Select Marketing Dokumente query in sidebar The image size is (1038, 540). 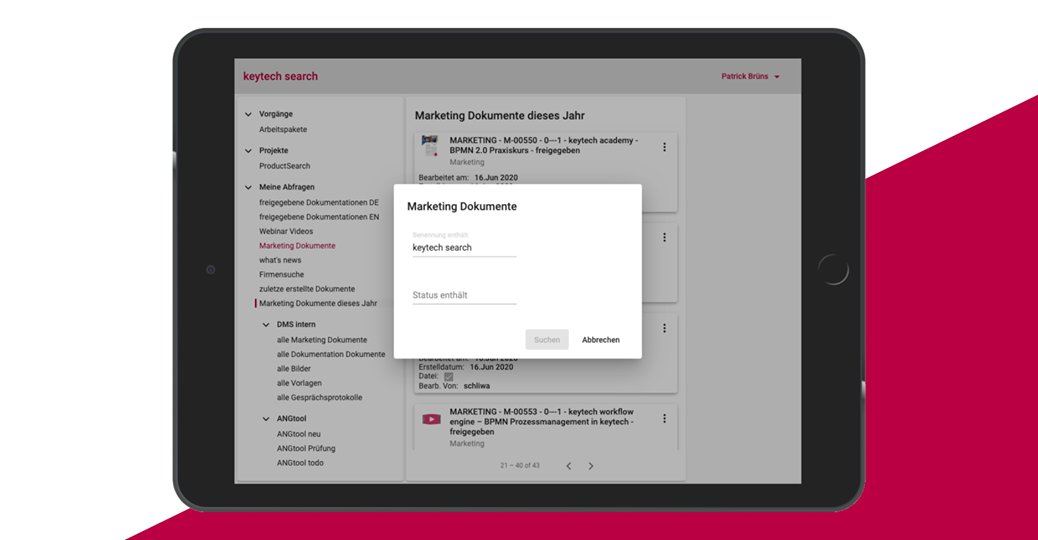[297, 246]
